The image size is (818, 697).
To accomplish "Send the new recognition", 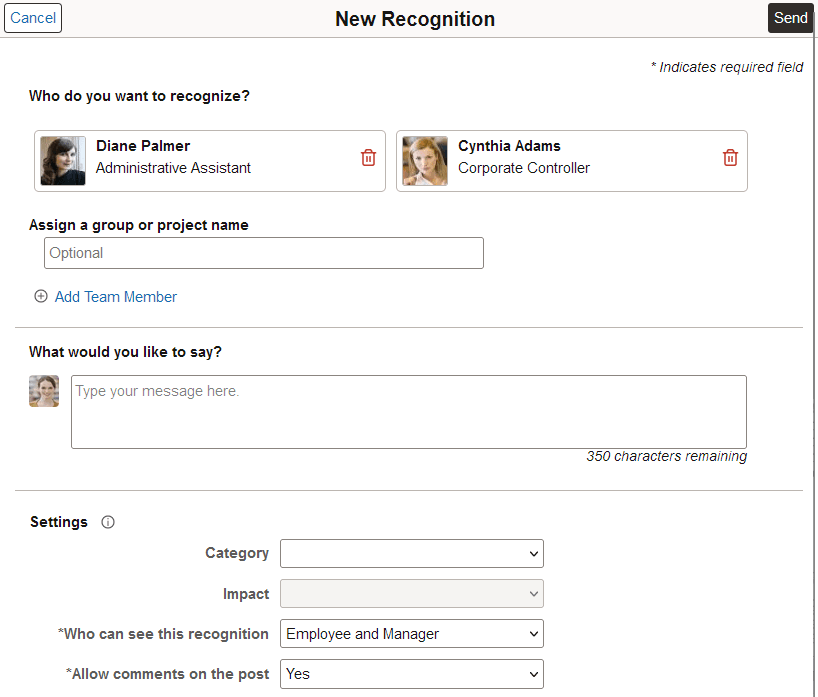I will point(790,18).
